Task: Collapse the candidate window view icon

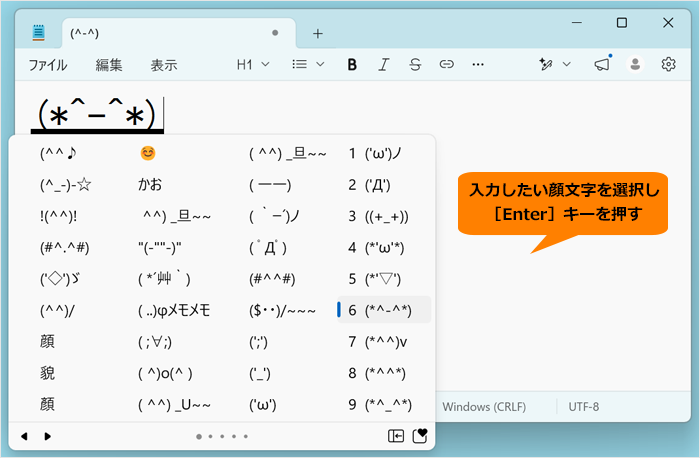Action: [396, 436]
